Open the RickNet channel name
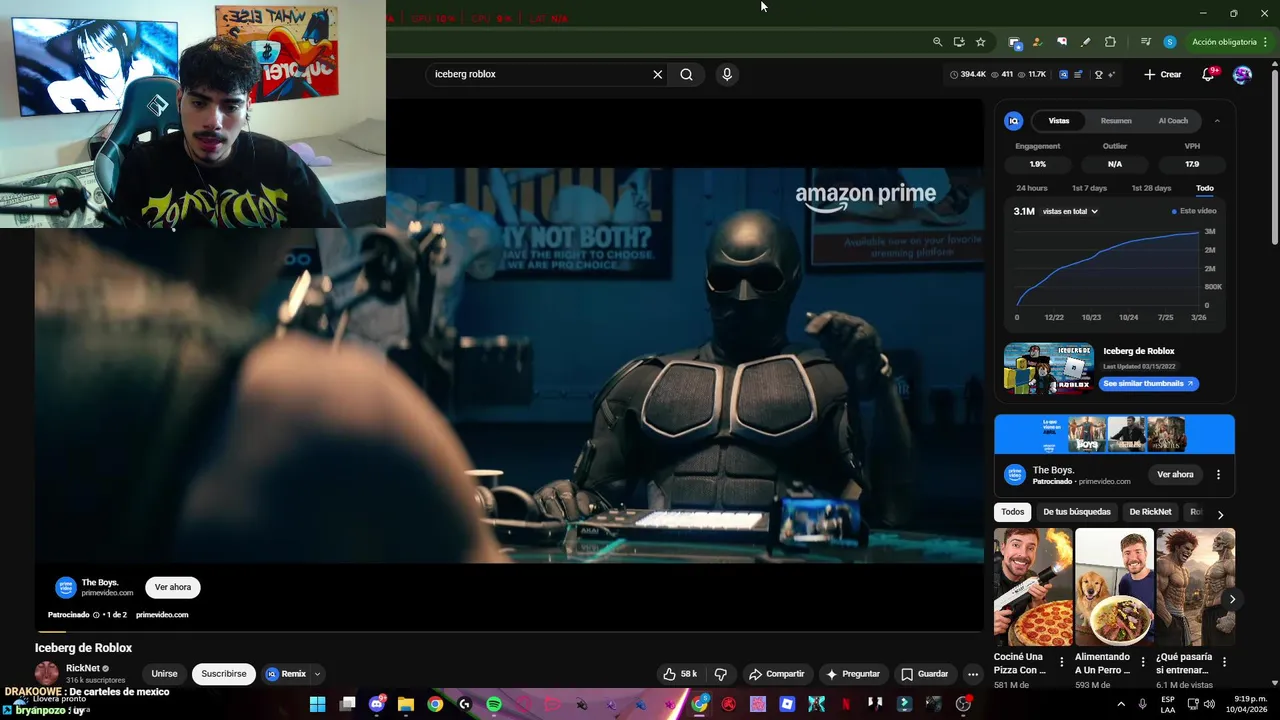 [x=83, y=668]
